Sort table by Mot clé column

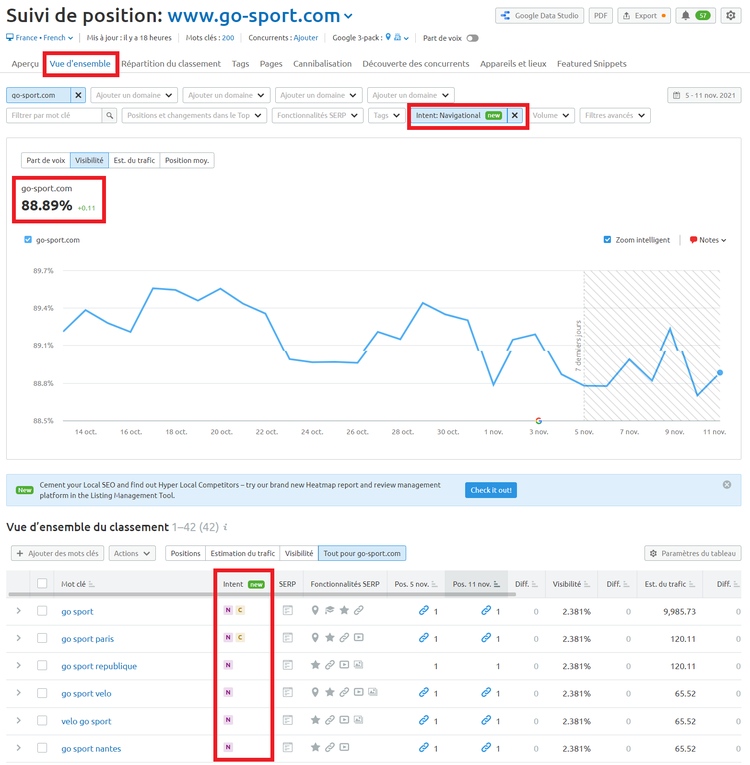coord(78,584)
